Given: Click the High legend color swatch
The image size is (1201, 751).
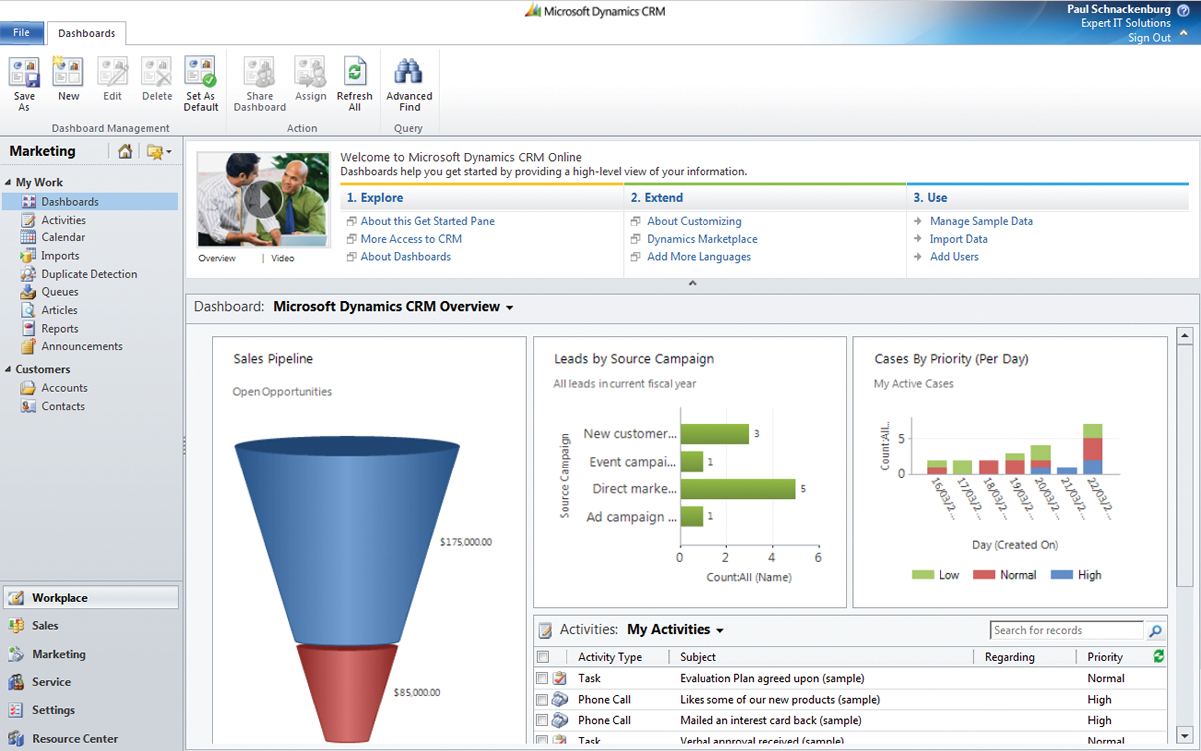Looking at the screenshot, I should point(1062,575).
